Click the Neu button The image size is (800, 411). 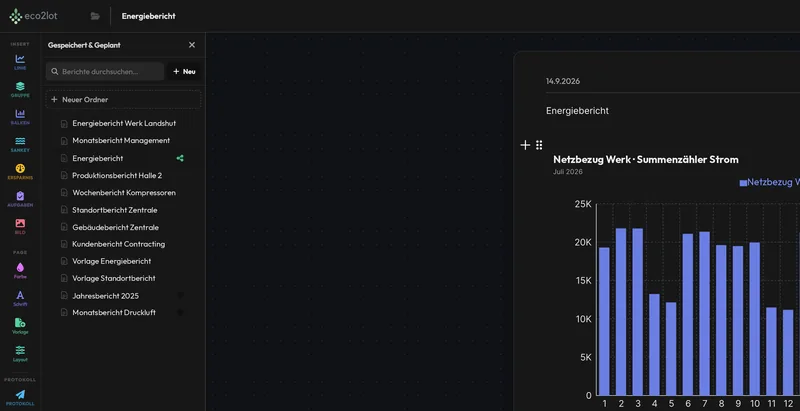pos(184,72)
